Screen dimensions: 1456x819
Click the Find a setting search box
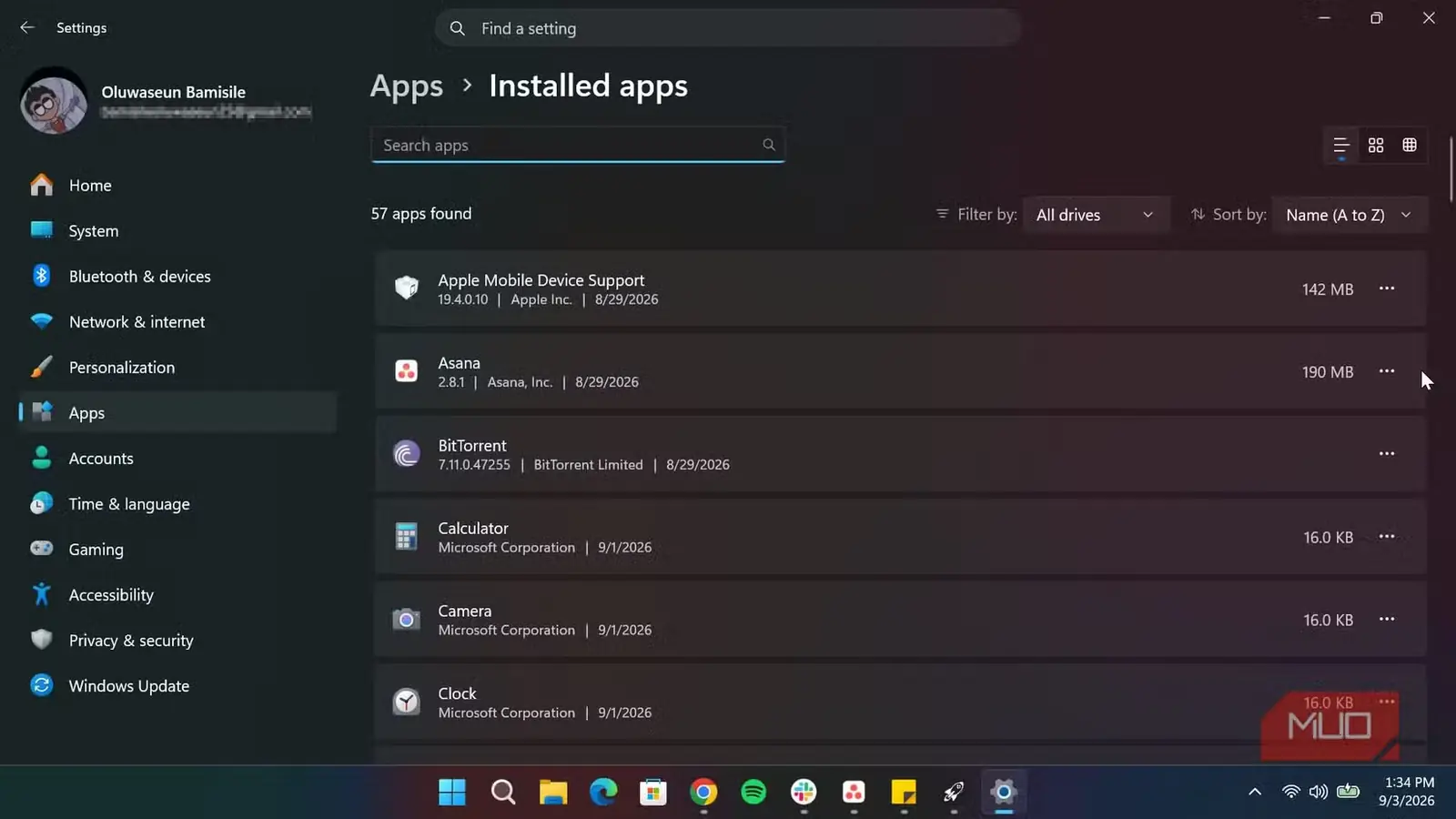727,28
